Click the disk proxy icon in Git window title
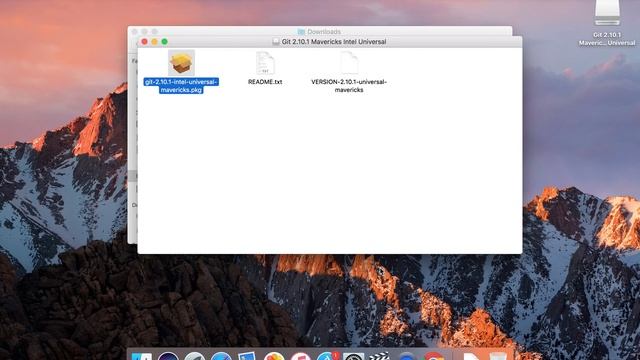 click(x=276, y=42)
